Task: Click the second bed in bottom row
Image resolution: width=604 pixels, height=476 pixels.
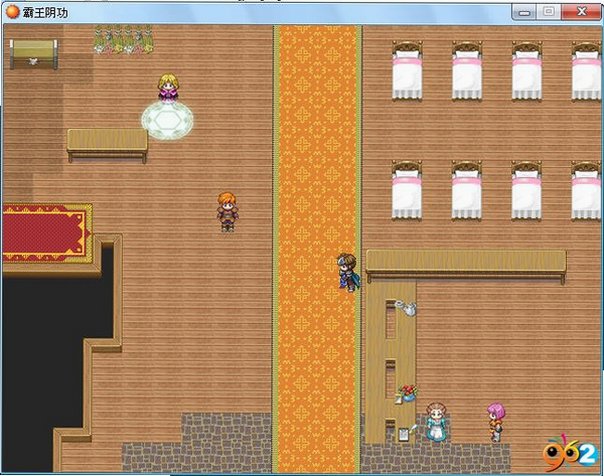Action: pyautogui.click(x=467, y=191)
